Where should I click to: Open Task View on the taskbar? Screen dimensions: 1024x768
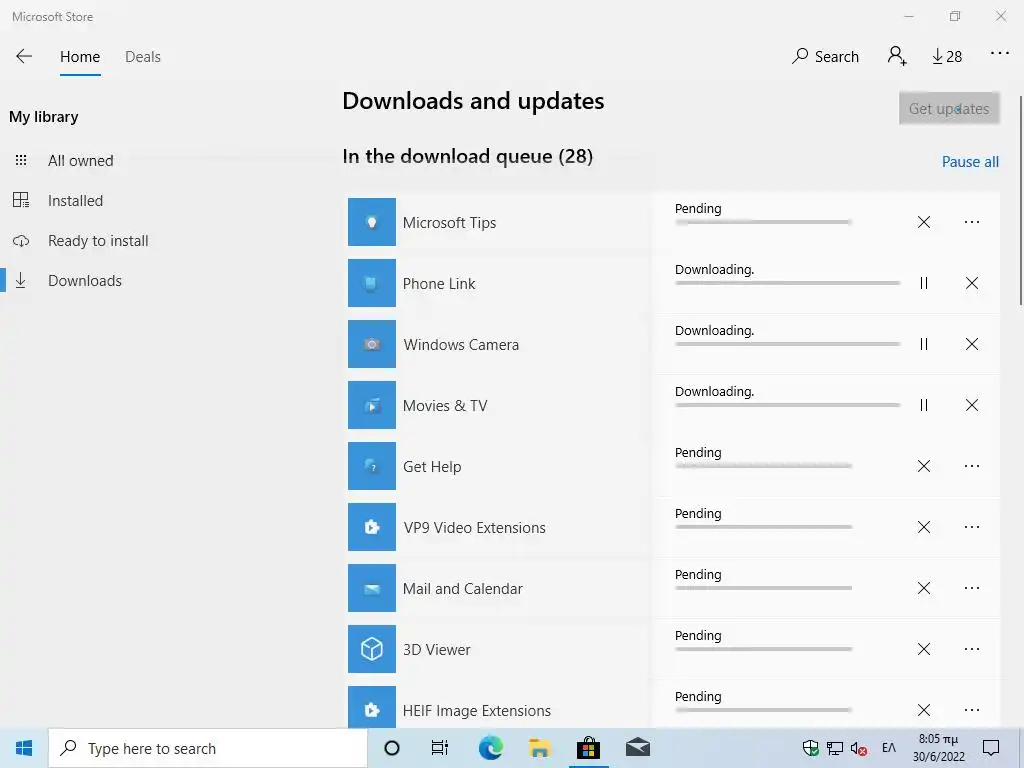click(x=440, y=748)
